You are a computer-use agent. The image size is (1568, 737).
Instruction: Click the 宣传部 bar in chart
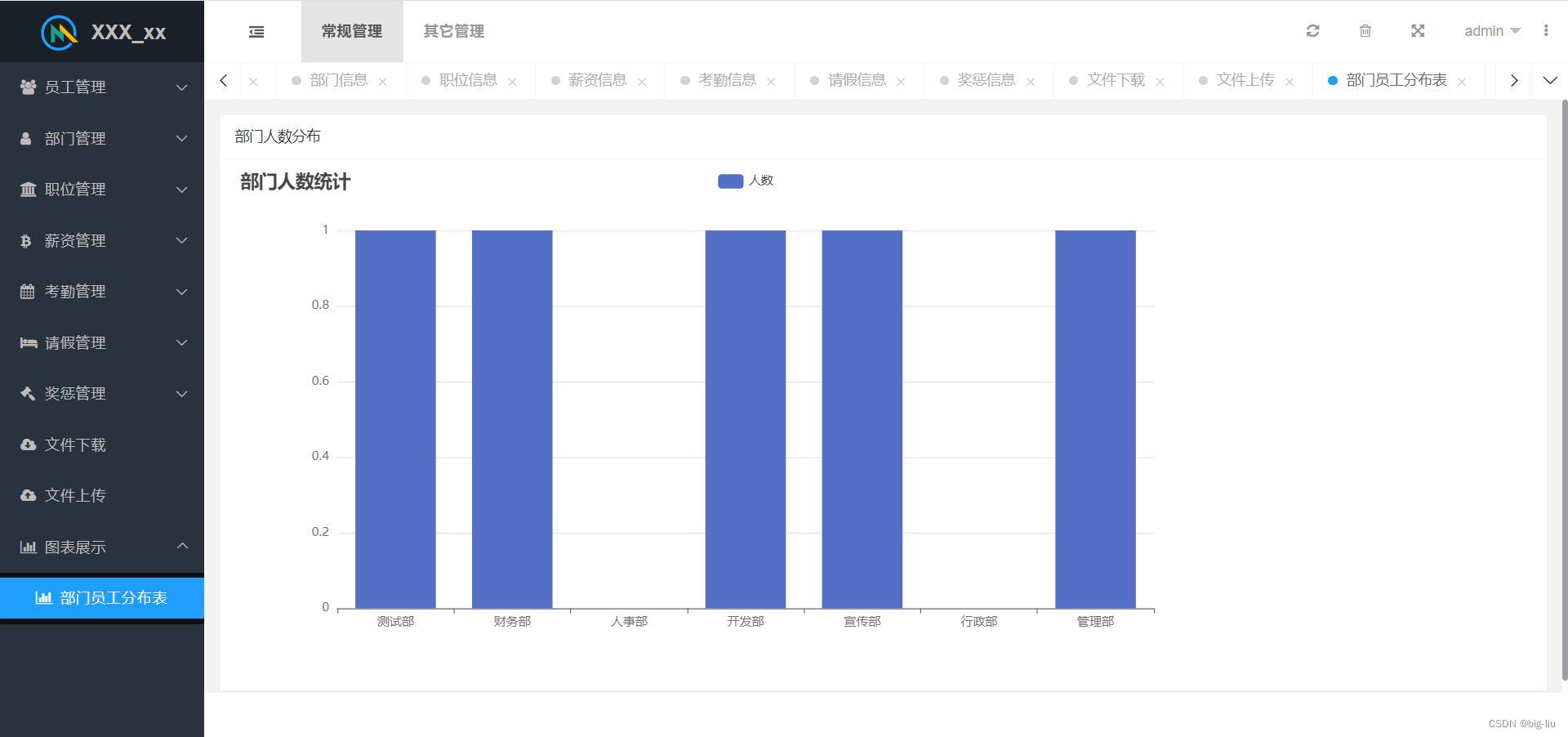click(x=862, y=419)
